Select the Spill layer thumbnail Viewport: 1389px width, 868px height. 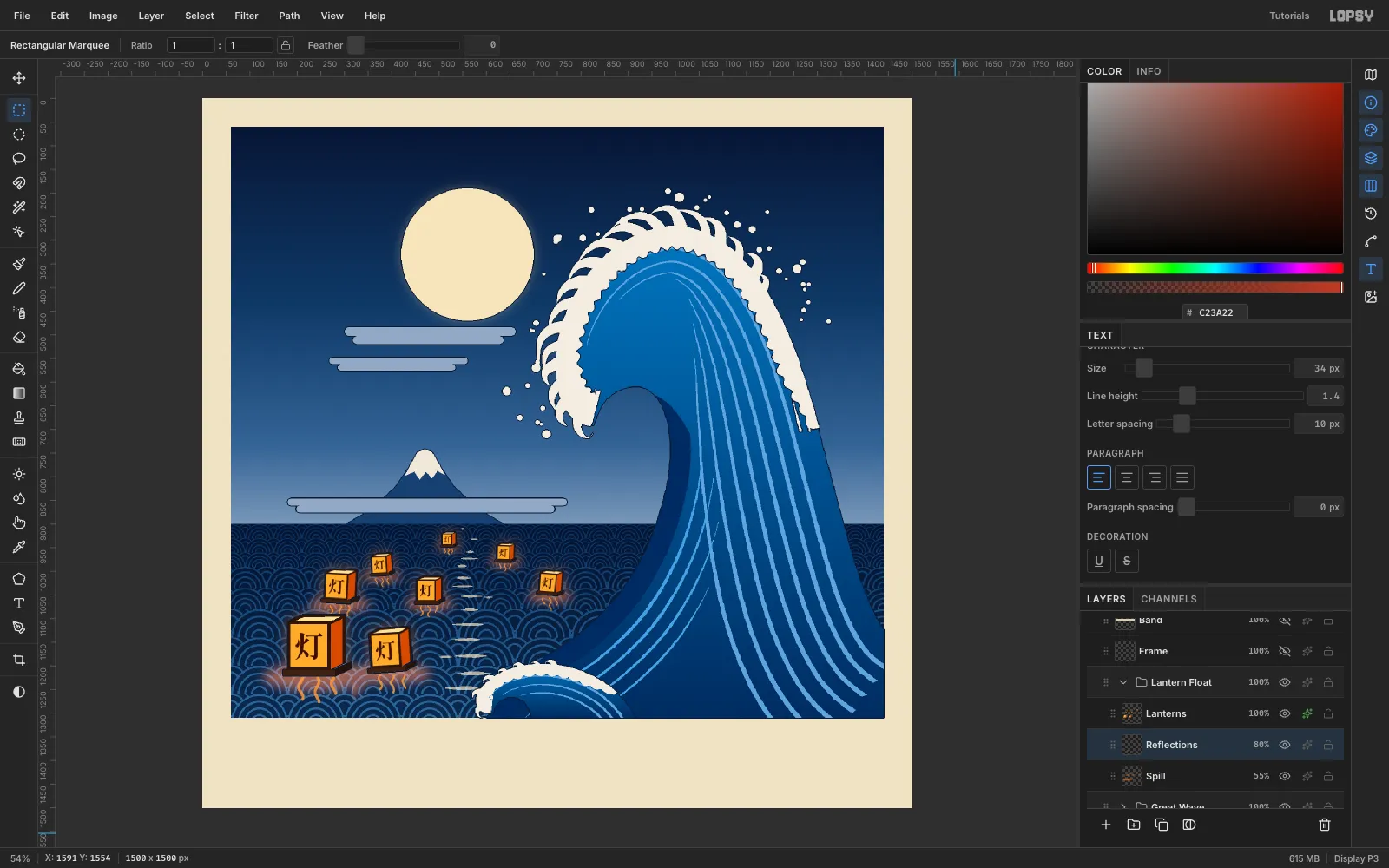point(1132,776)
